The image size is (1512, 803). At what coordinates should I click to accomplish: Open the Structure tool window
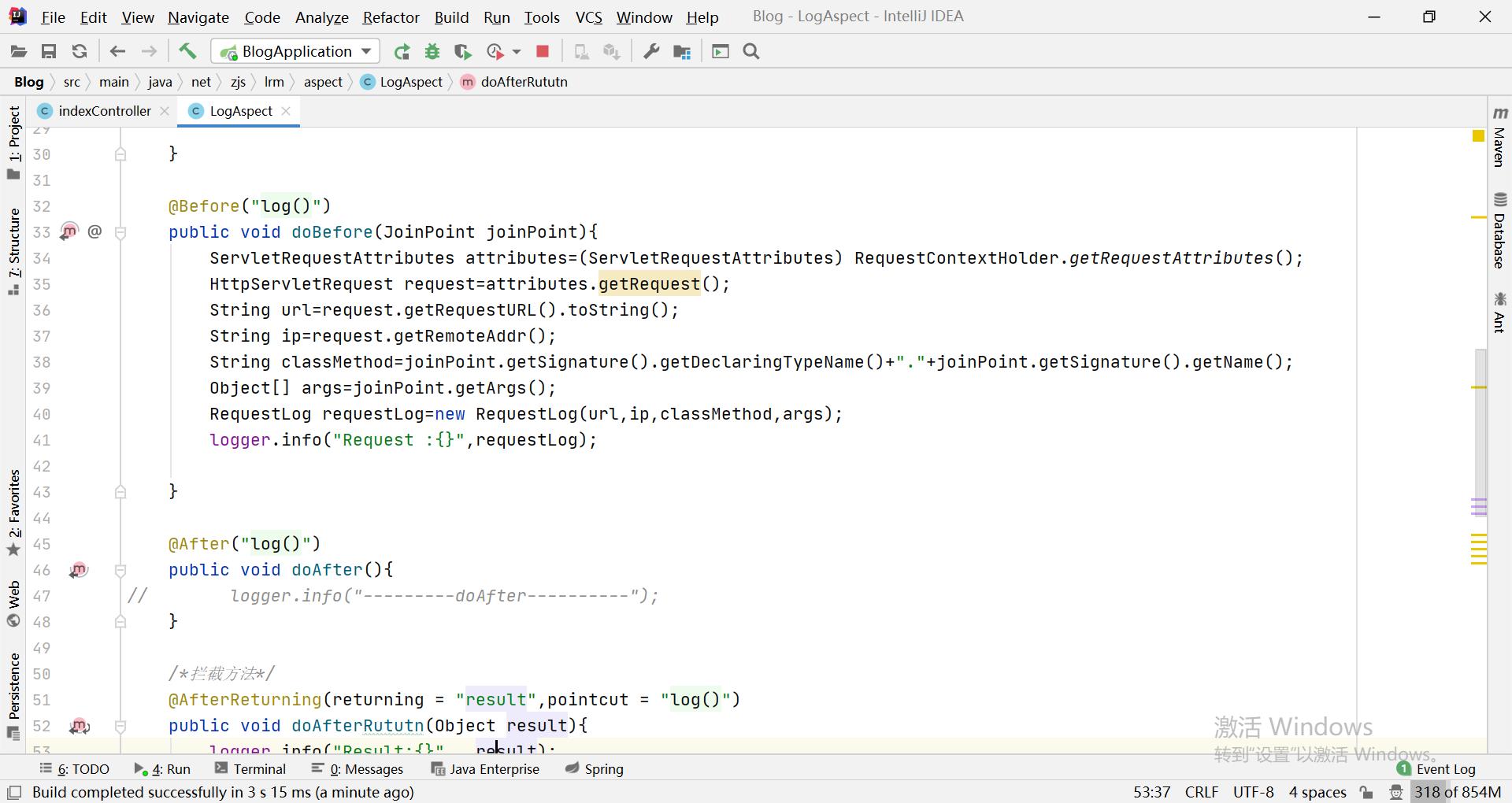pyautogui.click(x=13, y=252)
